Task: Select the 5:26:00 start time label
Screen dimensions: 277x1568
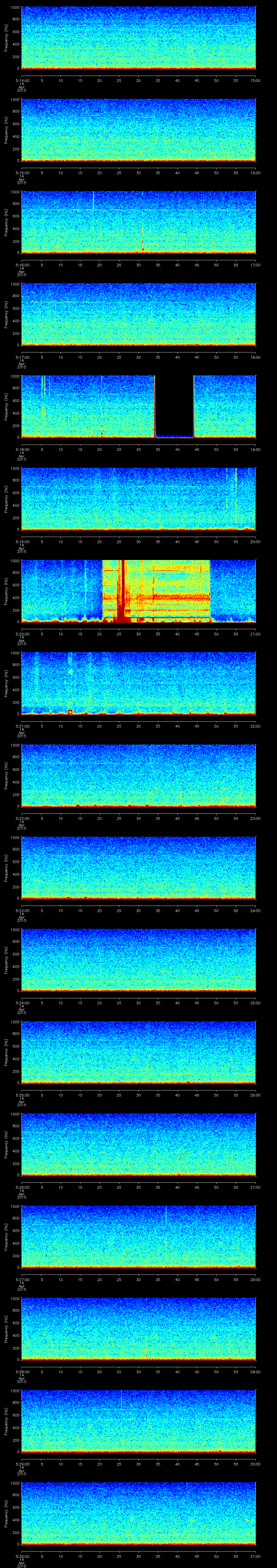Action: 22,1187
